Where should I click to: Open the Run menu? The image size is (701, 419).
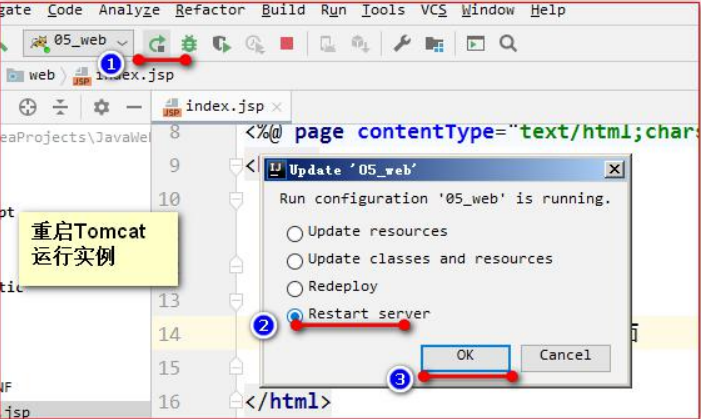334,10
